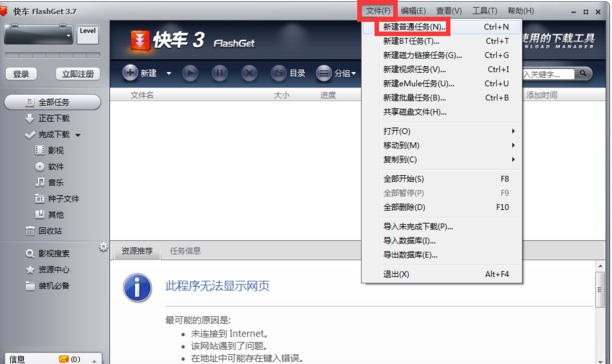Choose 导入未完成下载(P)... menu item
The height and width of the screenshot is (364, 612).
442,227
